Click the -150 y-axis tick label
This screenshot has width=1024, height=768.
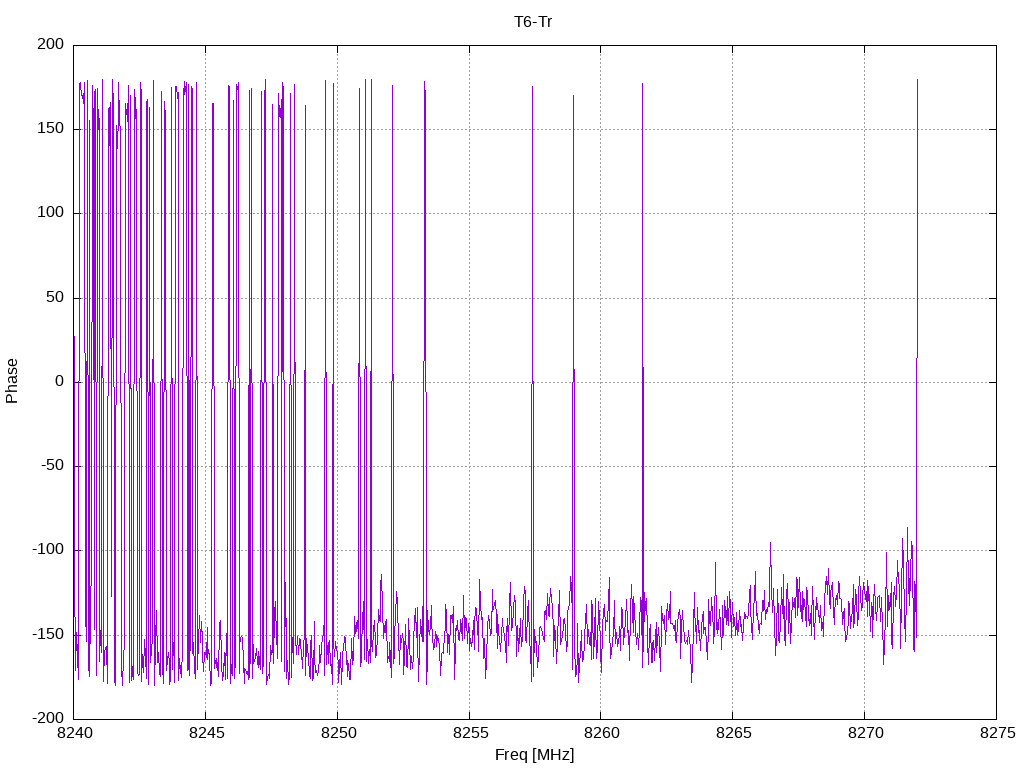47,634
